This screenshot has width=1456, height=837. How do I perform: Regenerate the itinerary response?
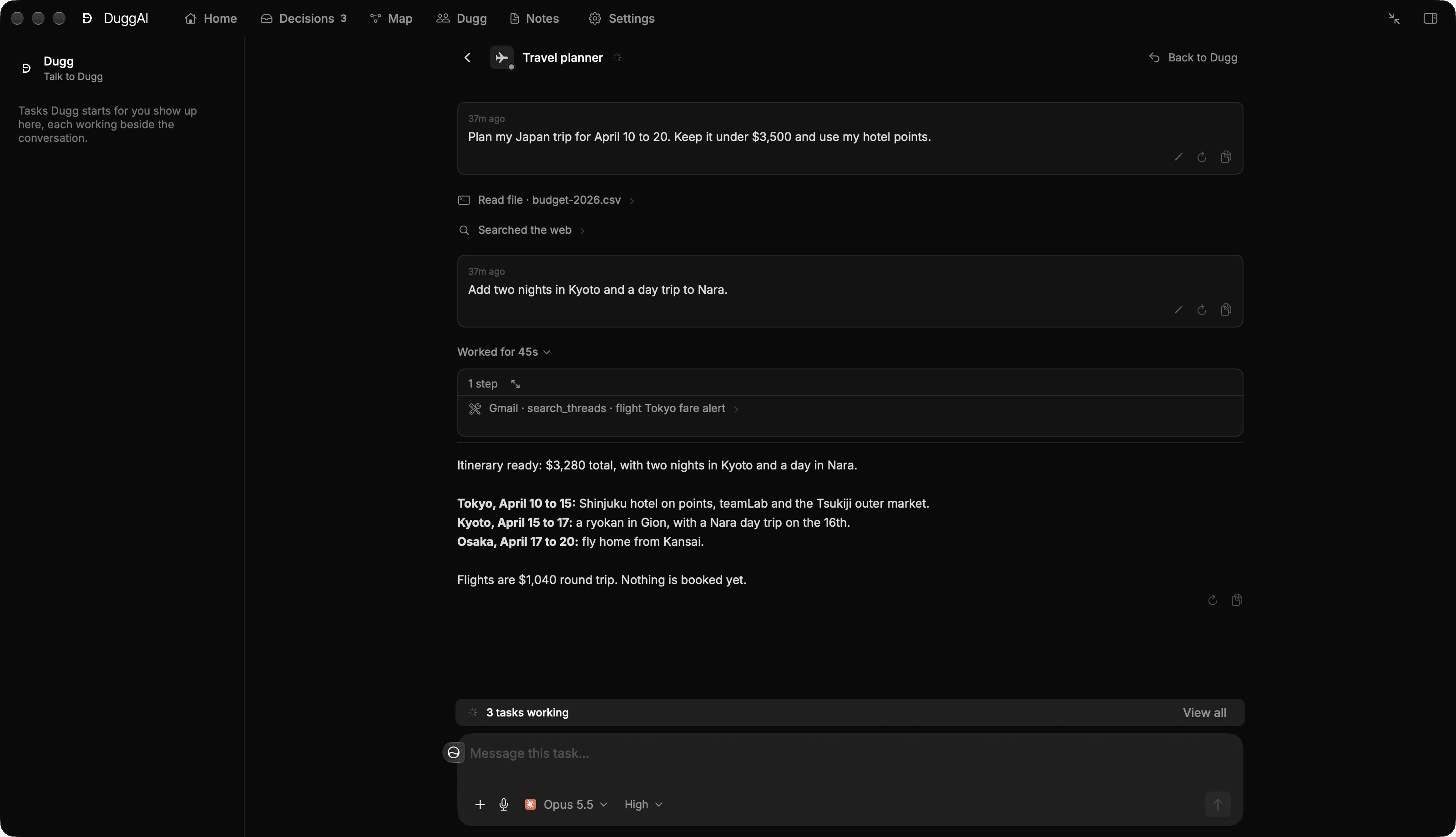(x=1212, y=600)
